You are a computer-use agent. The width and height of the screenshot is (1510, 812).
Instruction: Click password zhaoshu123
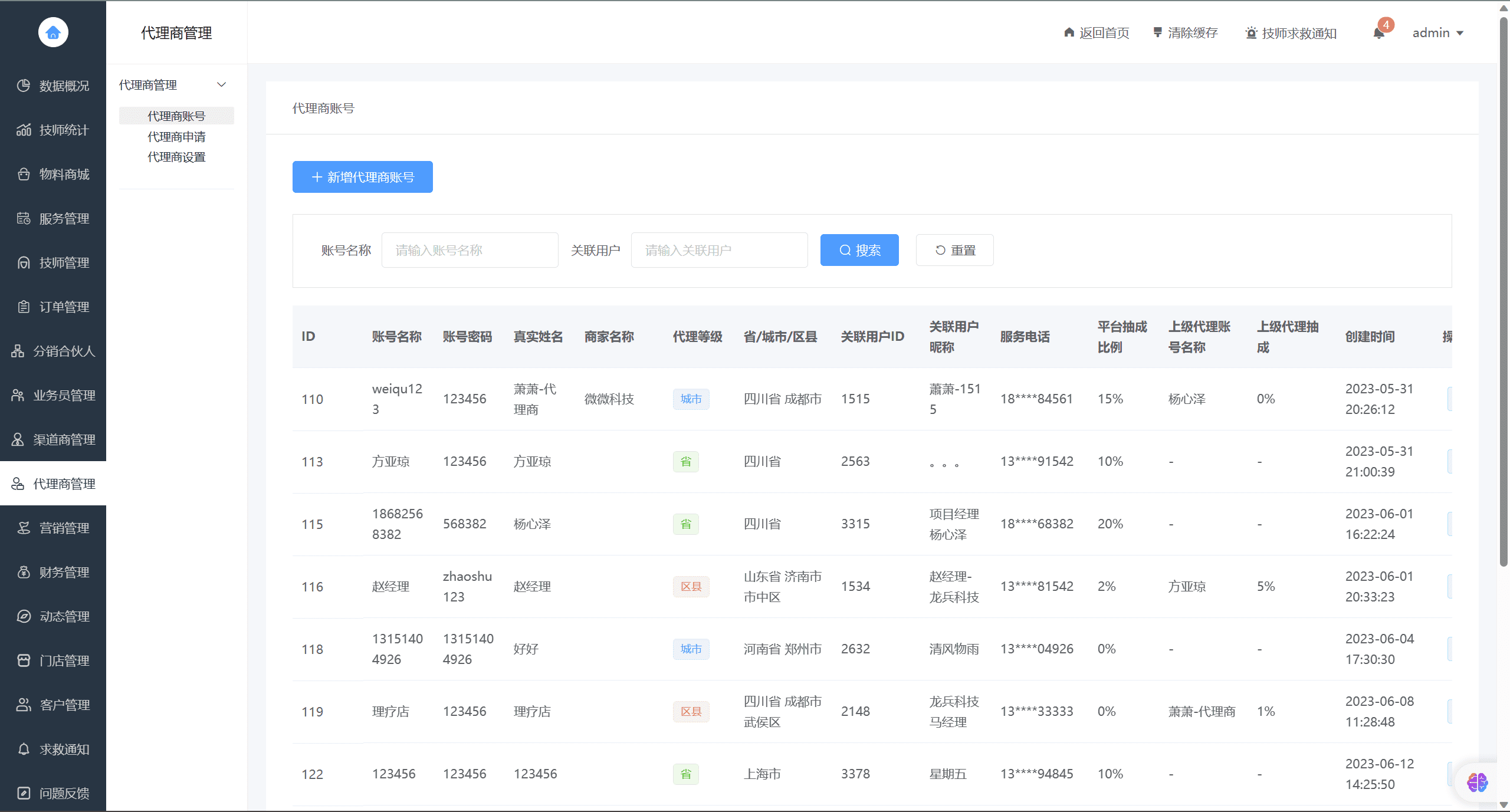(468, 587)
